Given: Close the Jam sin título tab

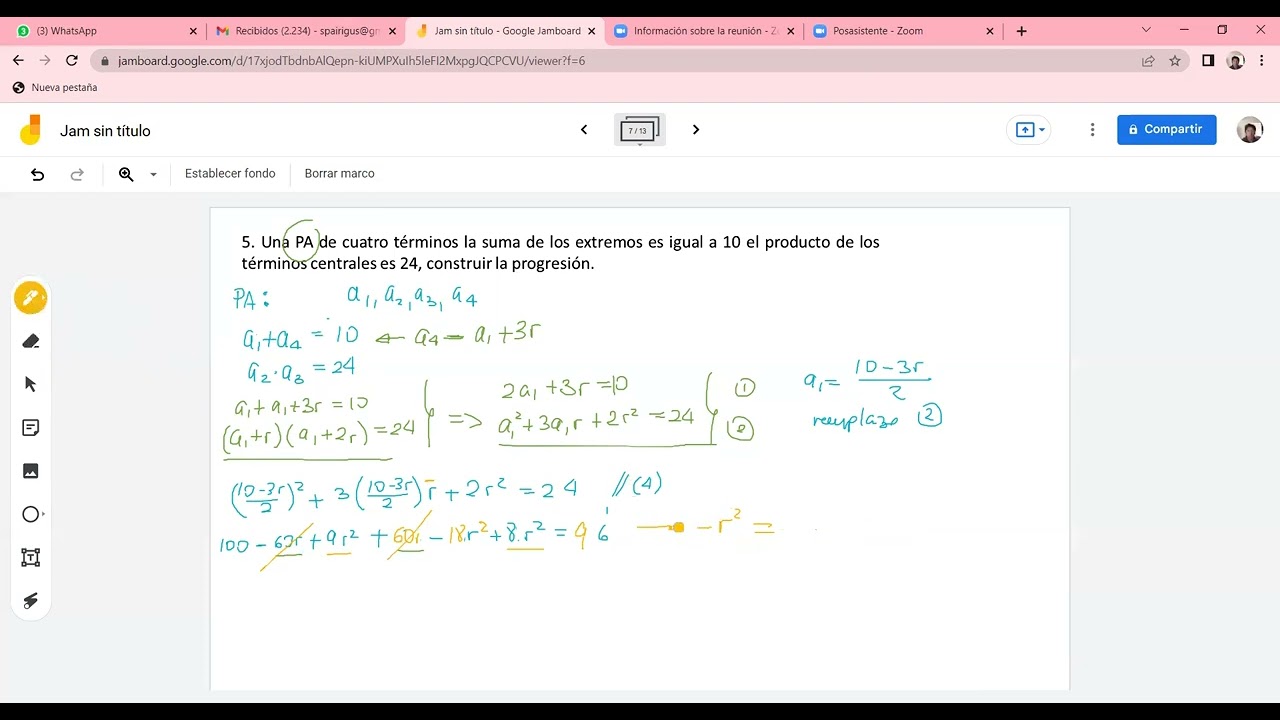Looking at the screenshot, I should [x=592, y=31].
